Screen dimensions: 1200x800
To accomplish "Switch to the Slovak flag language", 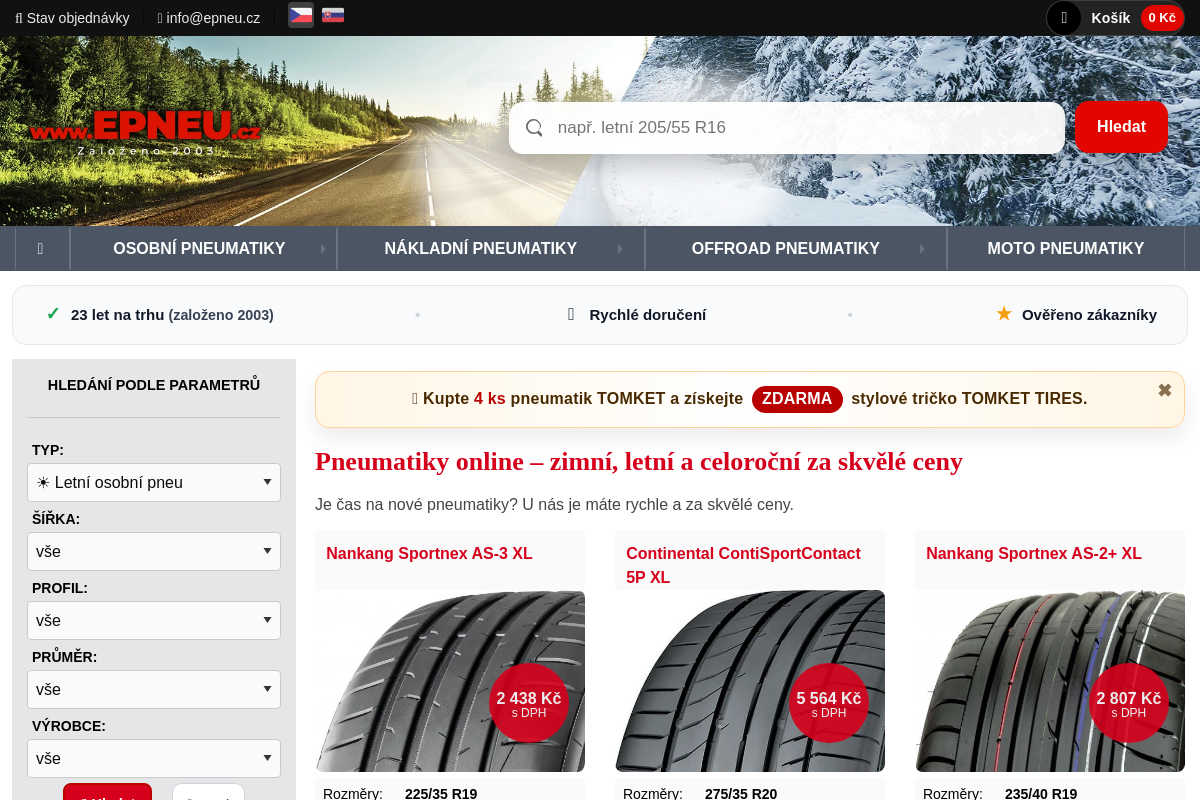I will pos(333,15).
